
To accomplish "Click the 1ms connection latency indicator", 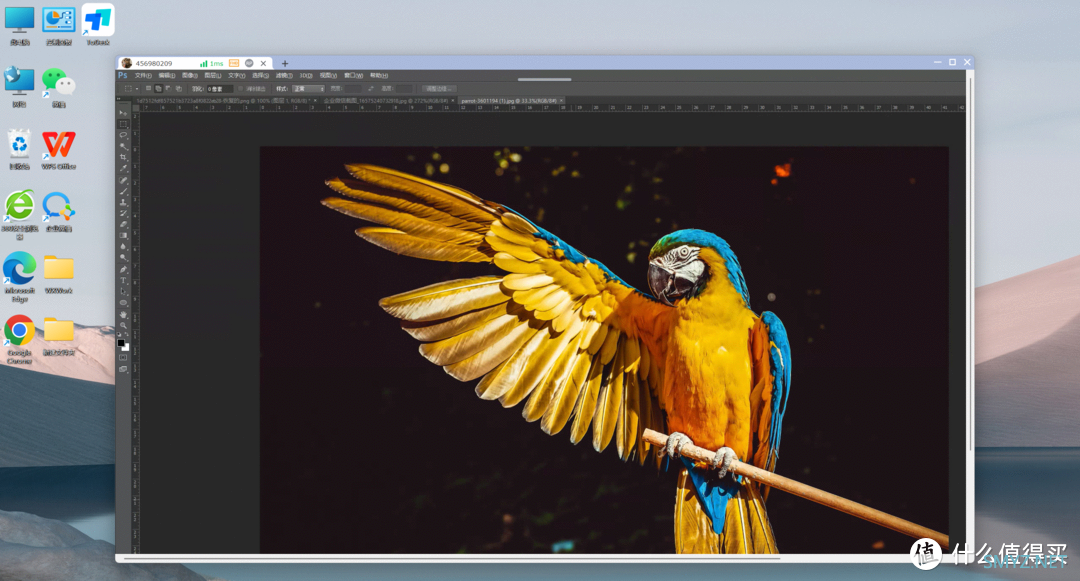I will pos(212,63).
